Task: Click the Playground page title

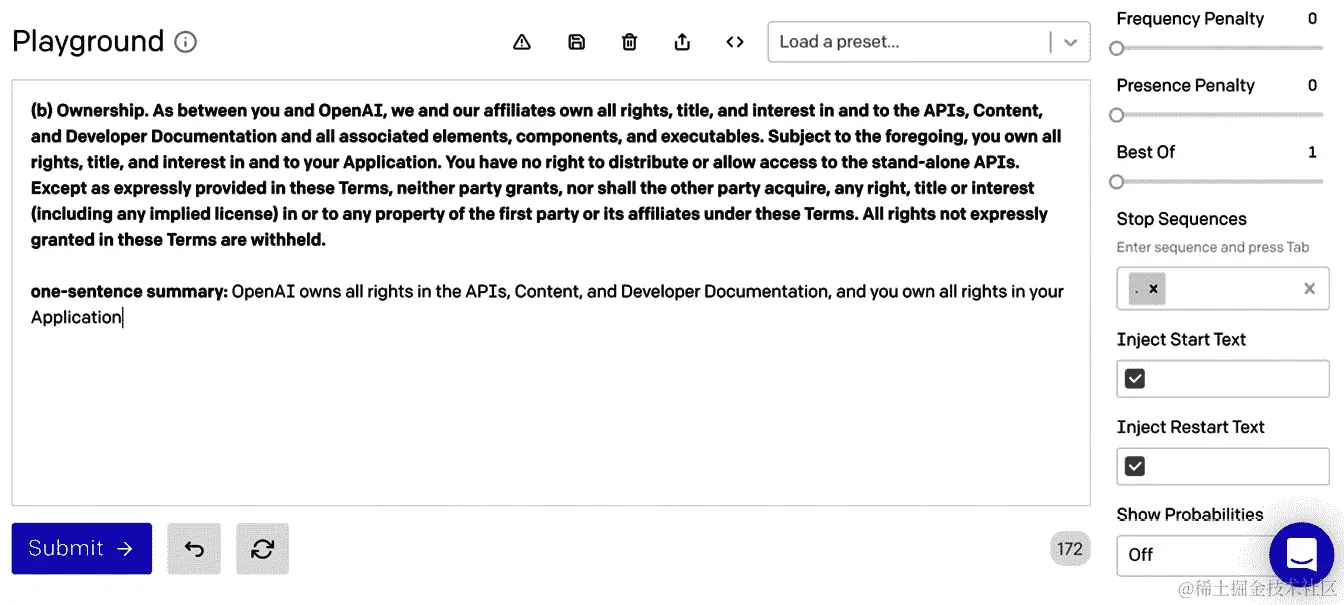Action: [x=88, y=41]
